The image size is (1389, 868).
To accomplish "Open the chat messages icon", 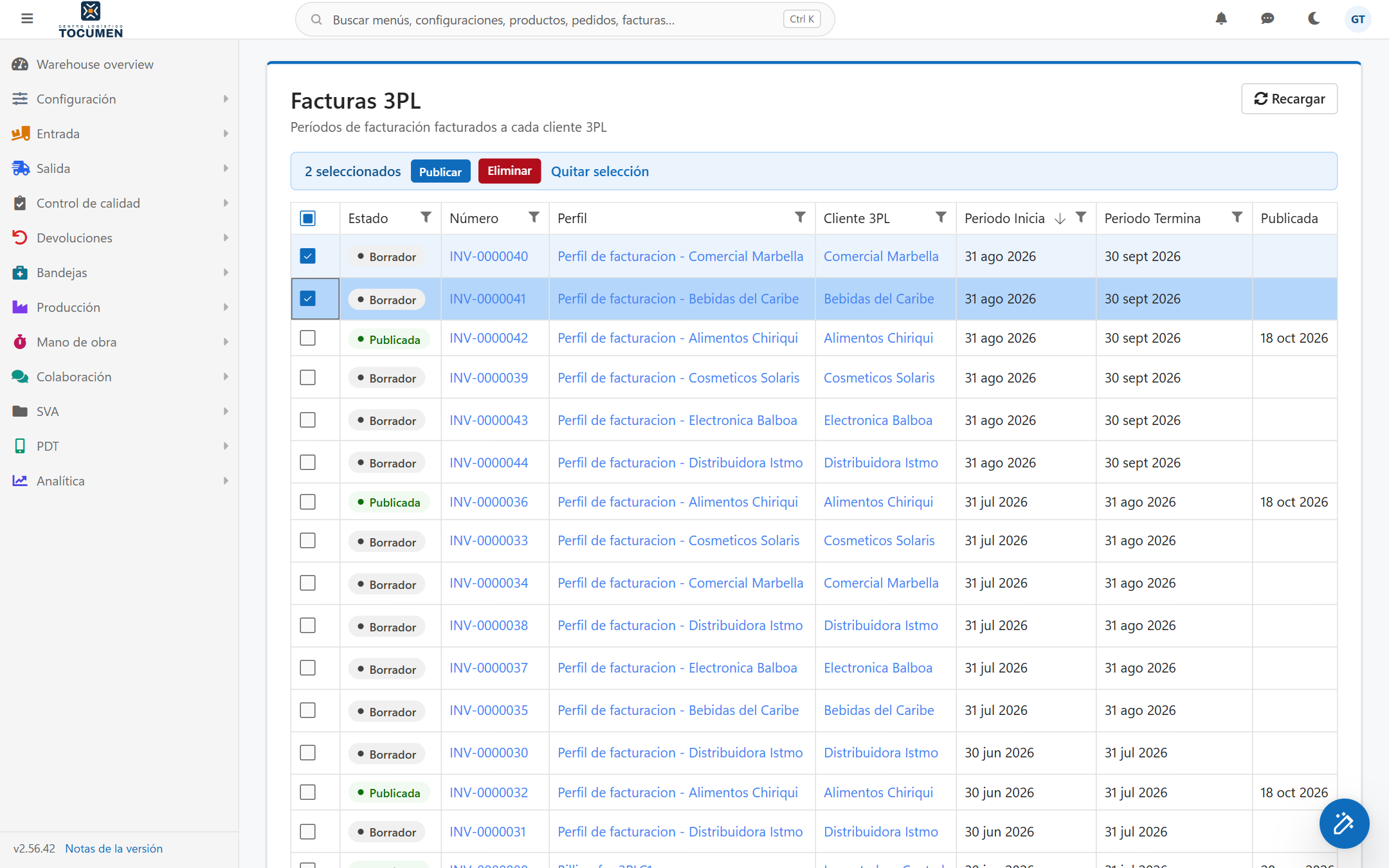I will point(1267,19).
